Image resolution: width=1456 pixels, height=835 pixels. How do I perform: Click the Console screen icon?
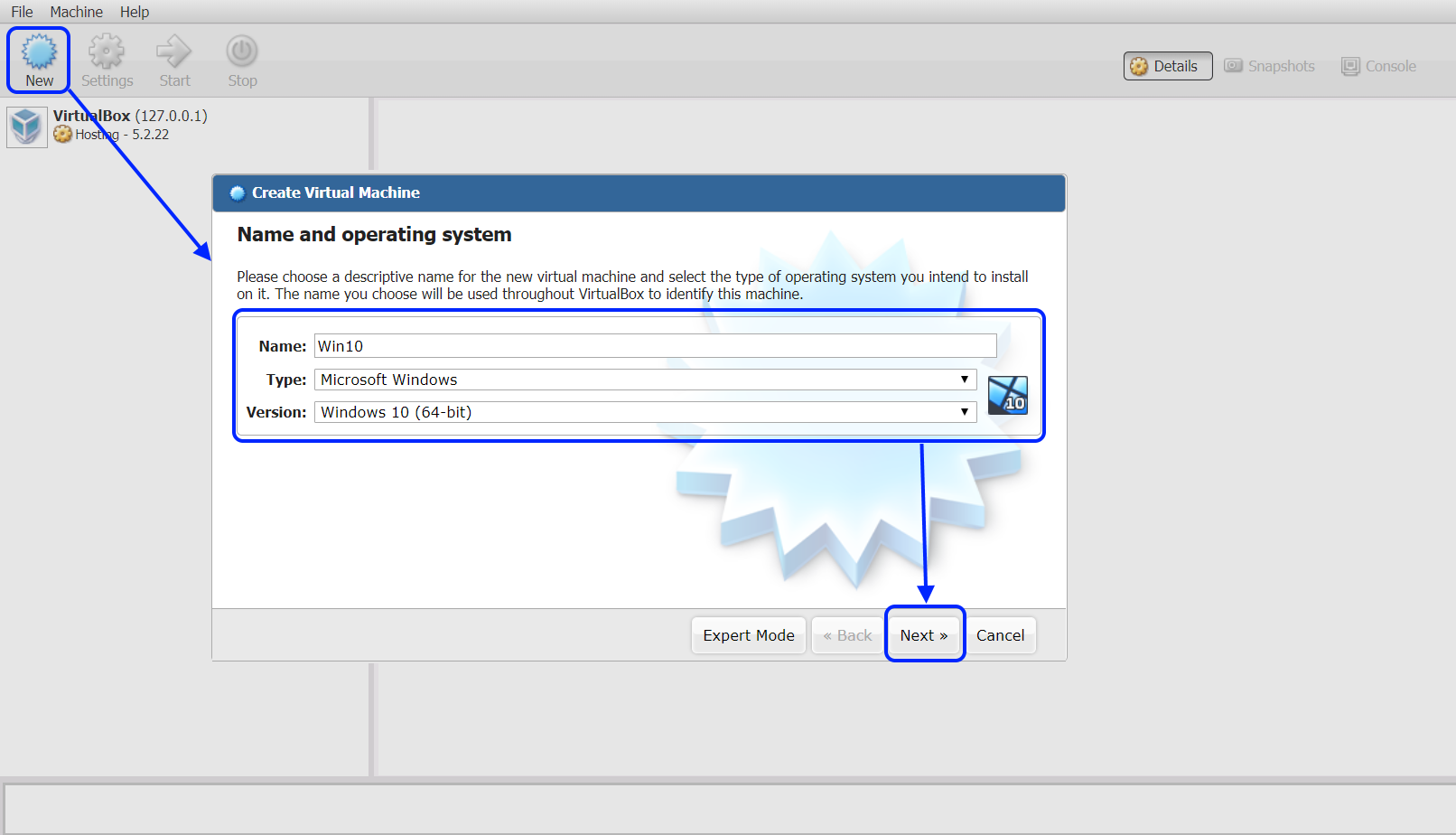coord(1350,66)
